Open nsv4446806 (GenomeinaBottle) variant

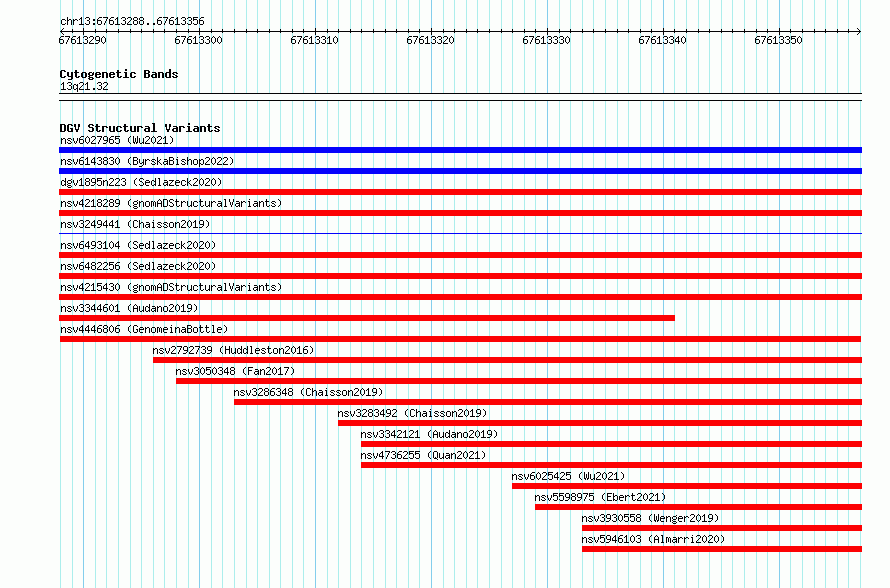144,329
